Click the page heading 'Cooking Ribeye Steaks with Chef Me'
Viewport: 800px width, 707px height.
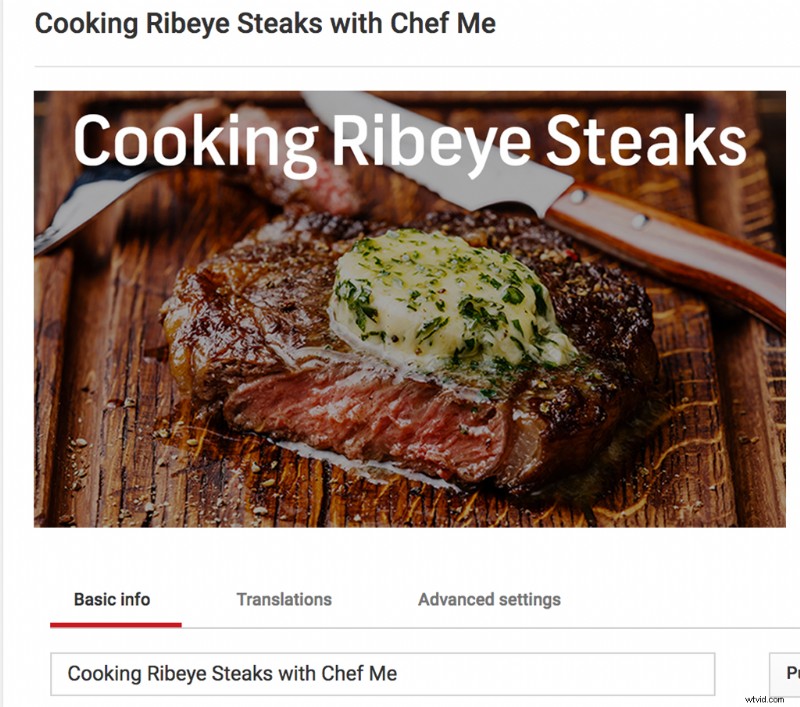(265, 23)
